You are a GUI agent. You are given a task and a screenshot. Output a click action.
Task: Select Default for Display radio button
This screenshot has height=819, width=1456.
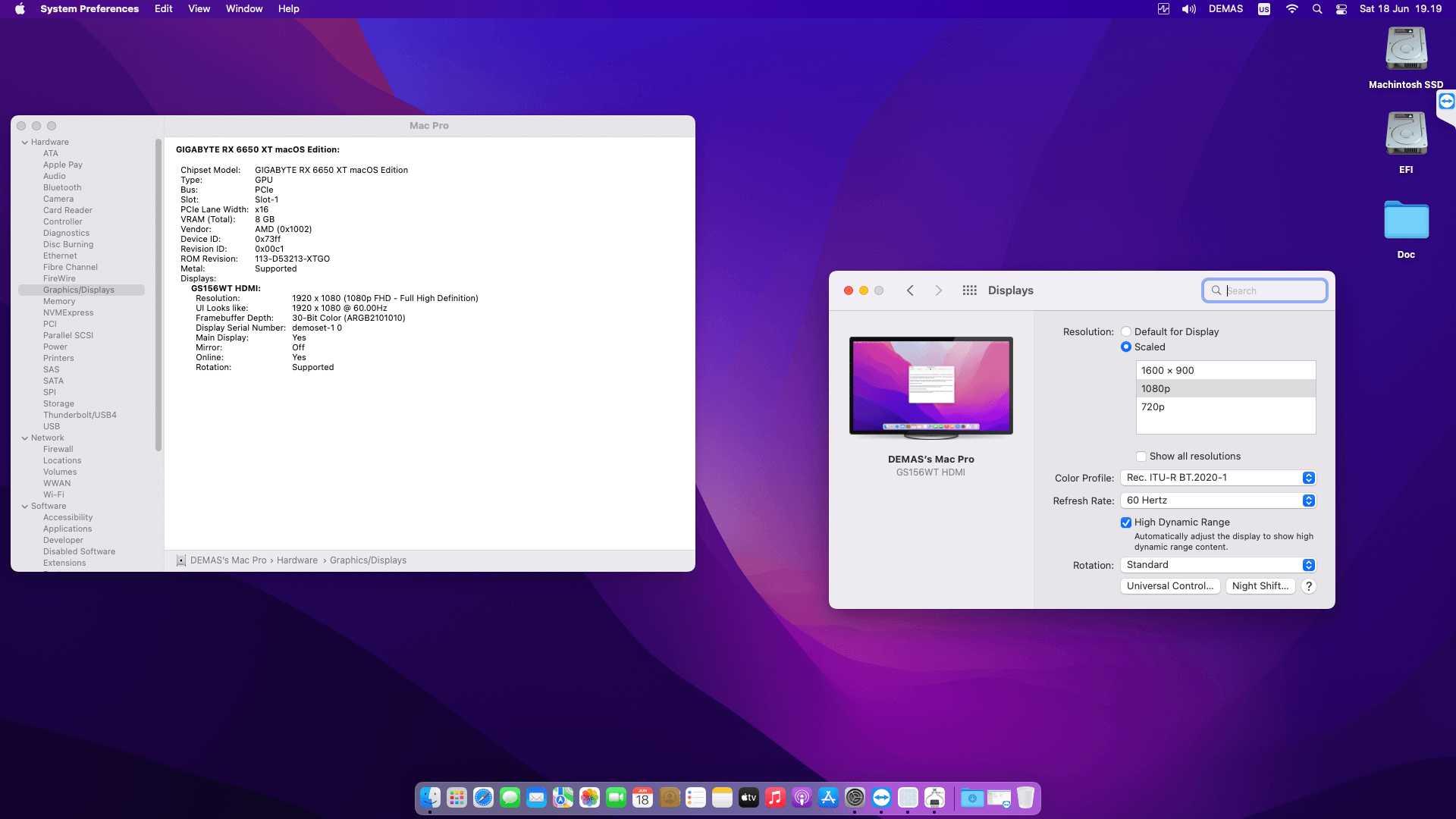coord(1126,332)
